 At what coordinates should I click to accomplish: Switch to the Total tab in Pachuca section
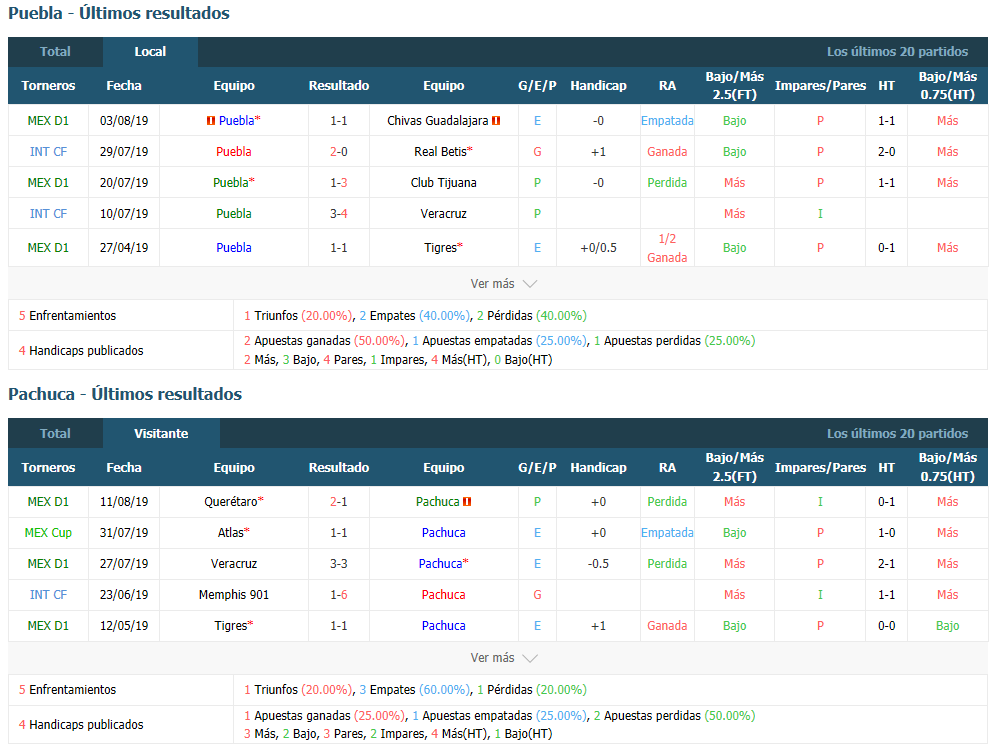[55, 433]
